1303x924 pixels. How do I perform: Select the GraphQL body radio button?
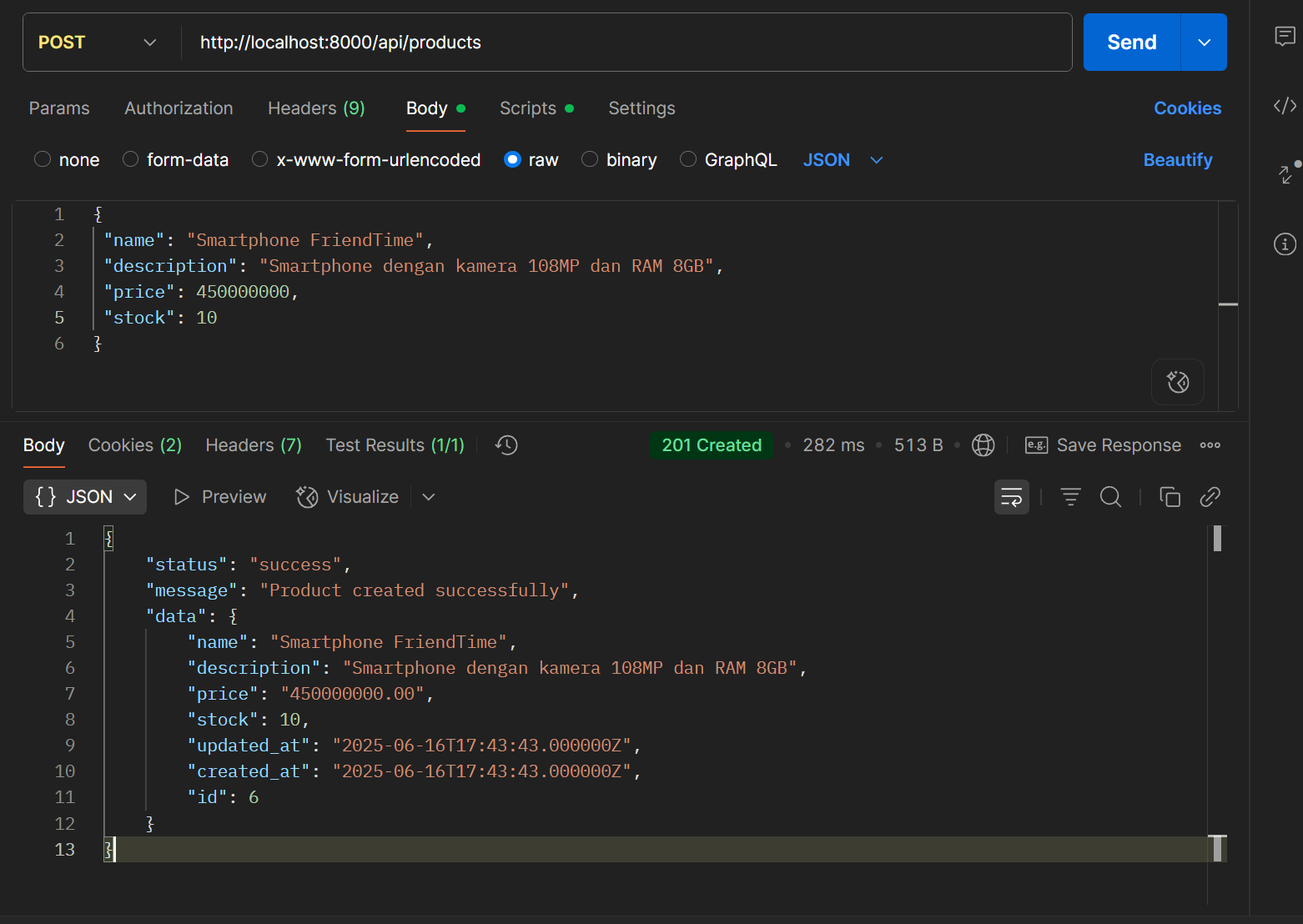tap(688, 159)
